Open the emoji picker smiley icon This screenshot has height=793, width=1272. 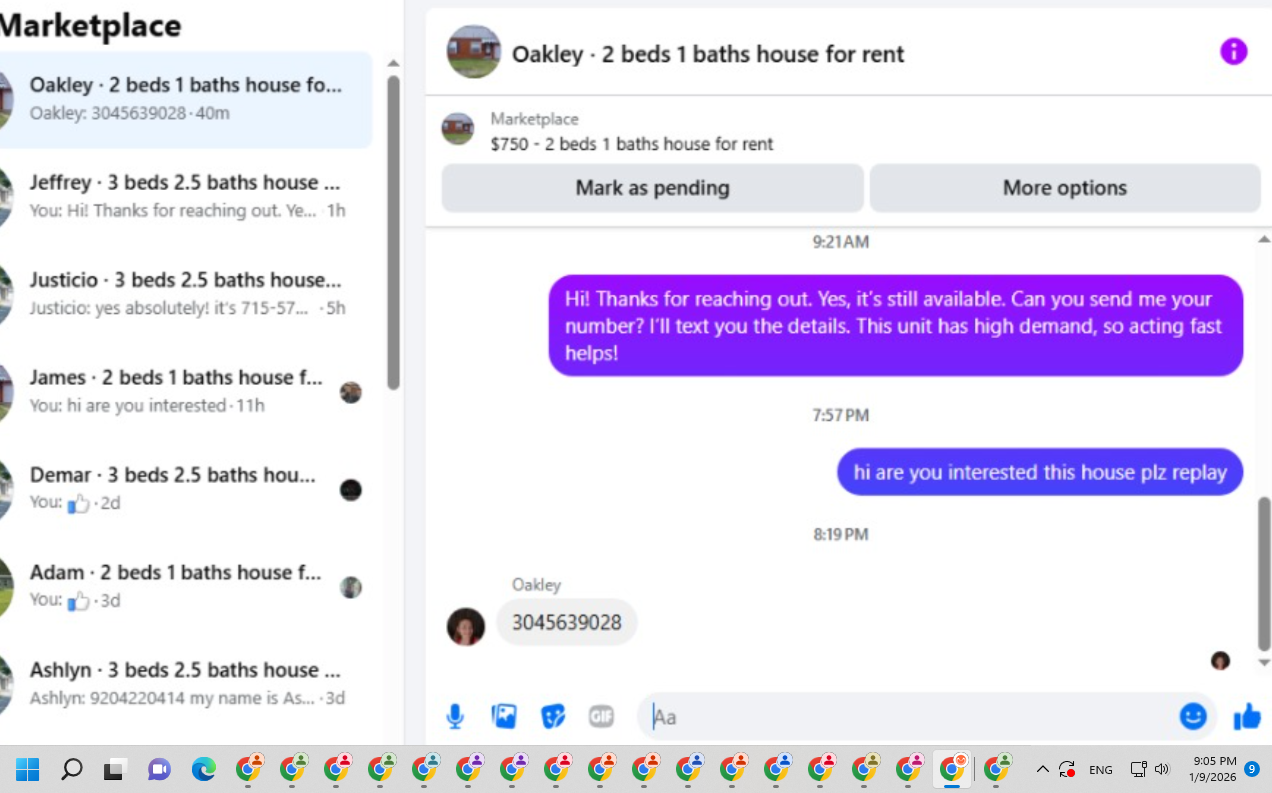pyautogui.click(x=1192, y=716)
